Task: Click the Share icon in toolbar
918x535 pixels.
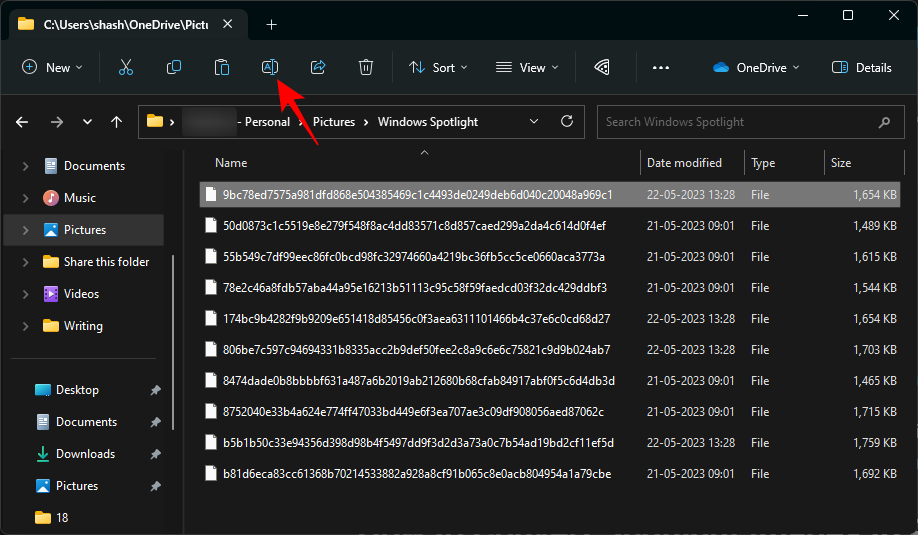Action: tap(318, 67)
